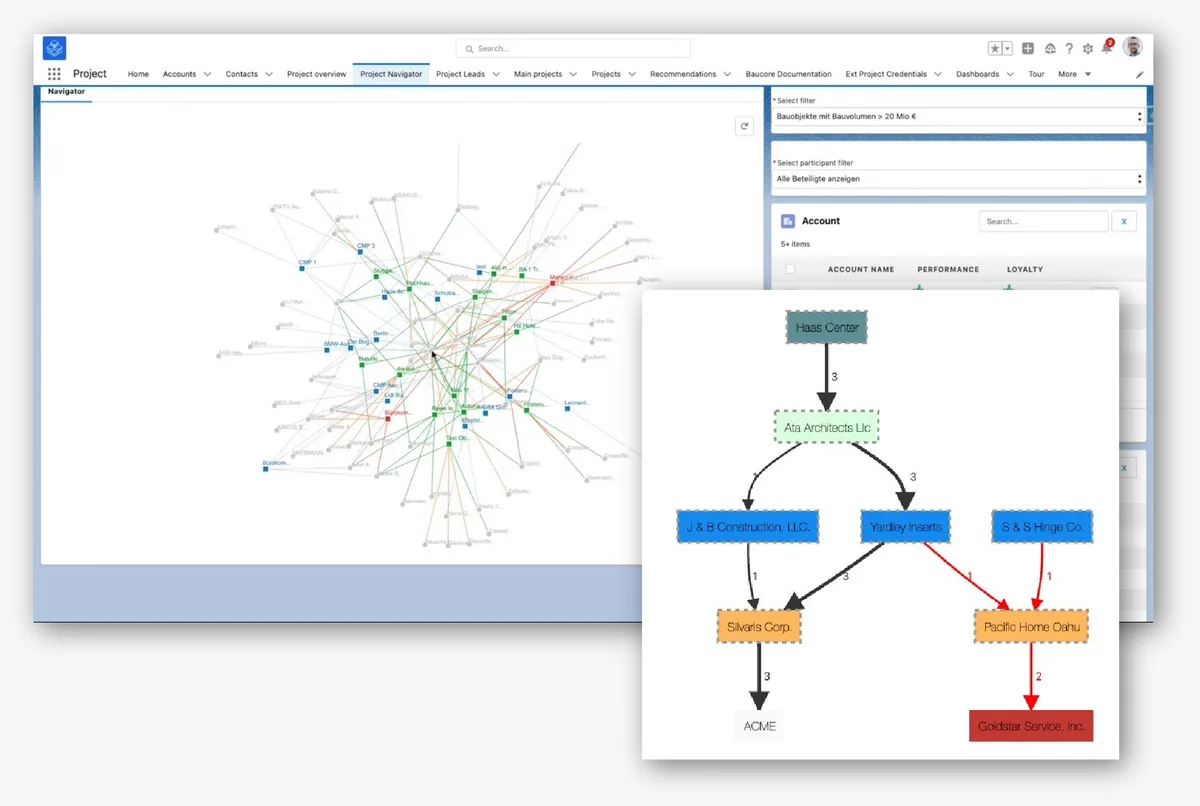1200x806 pixels.
Task: Expand the Projects tab chevron
Action: click(632, 74)
